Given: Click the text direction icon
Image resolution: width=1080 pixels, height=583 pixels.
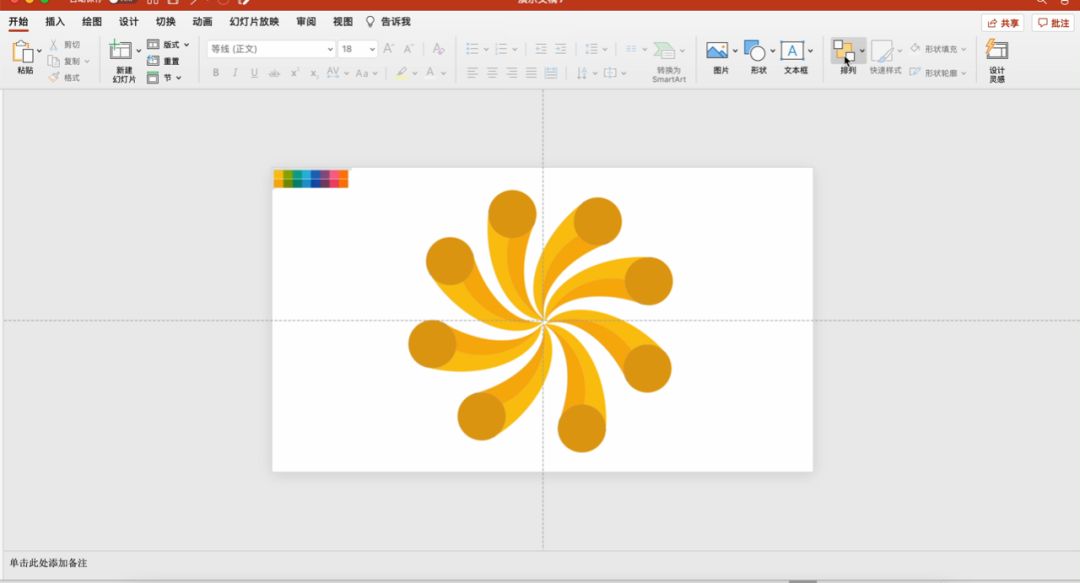Looking at the screenshot, I should 582,72.
